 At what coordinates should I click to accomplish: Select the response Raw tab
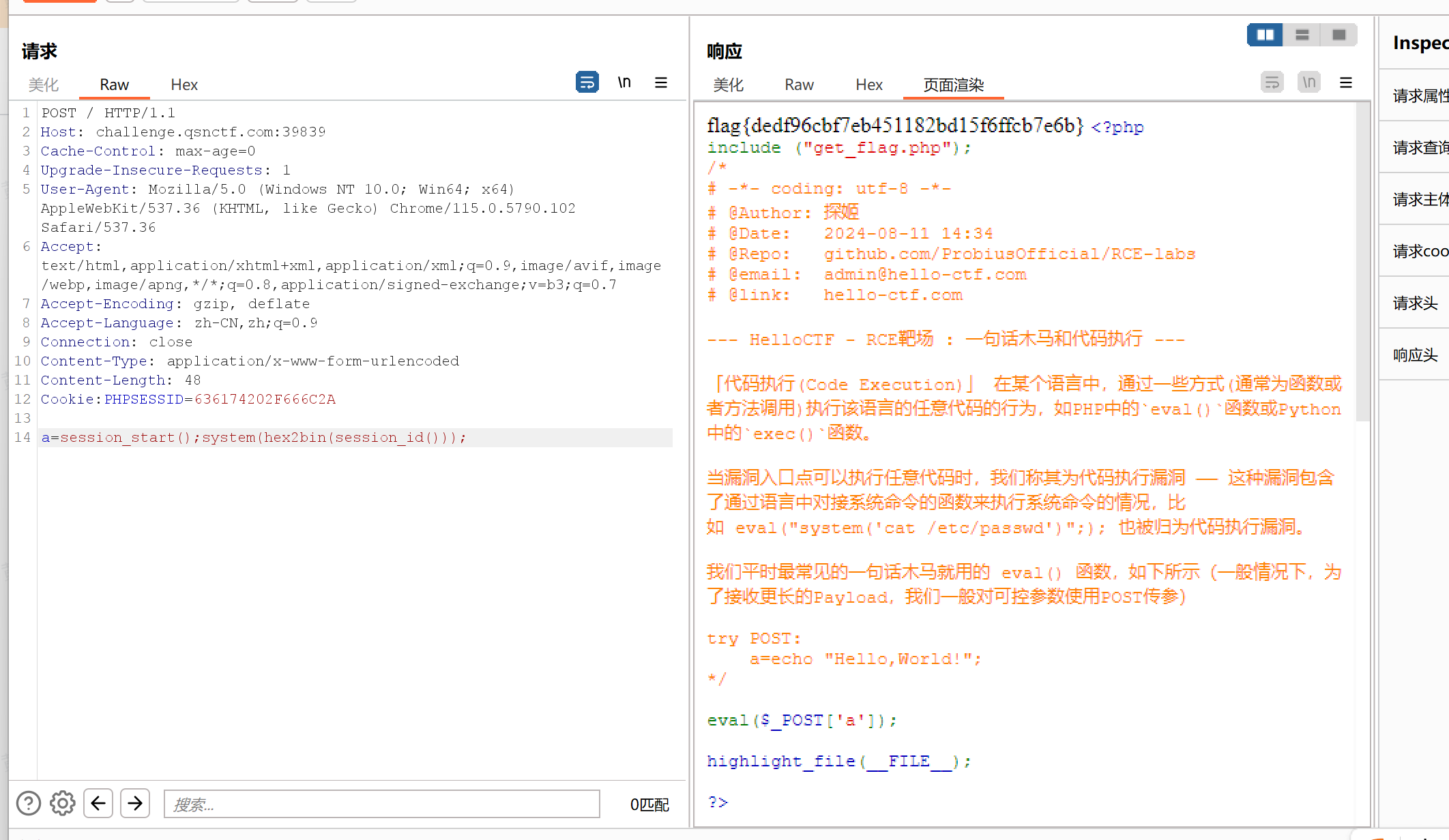click(x=799, y=85)
